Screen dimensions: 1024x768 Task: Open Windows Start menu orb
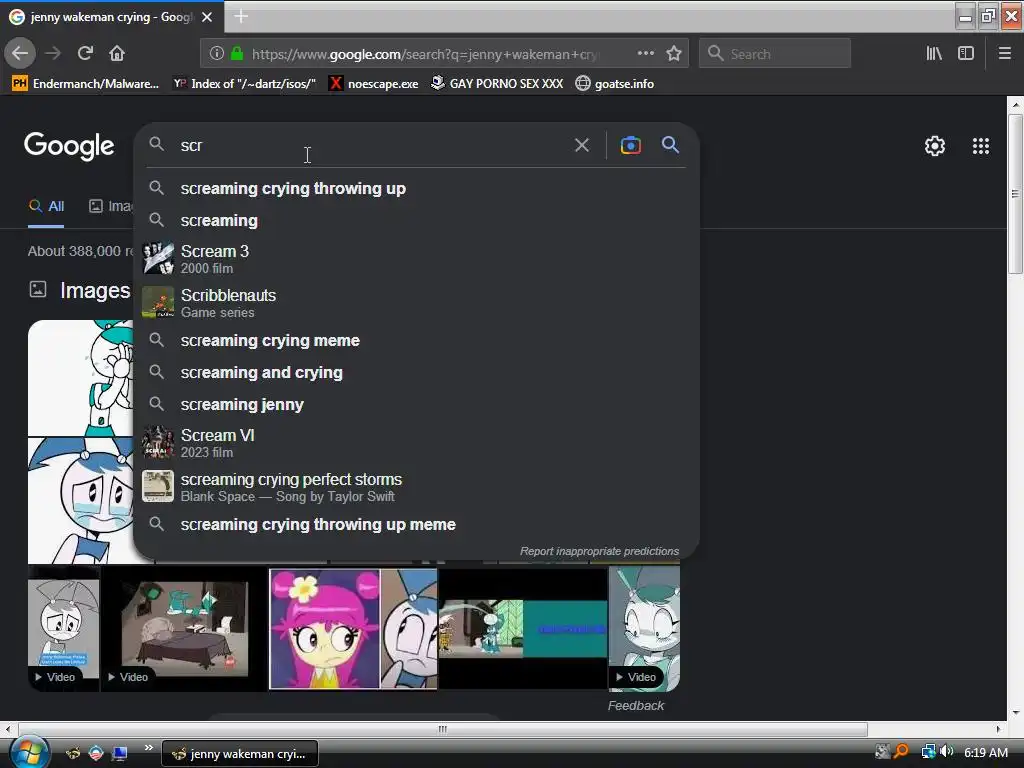coord(29,752)
